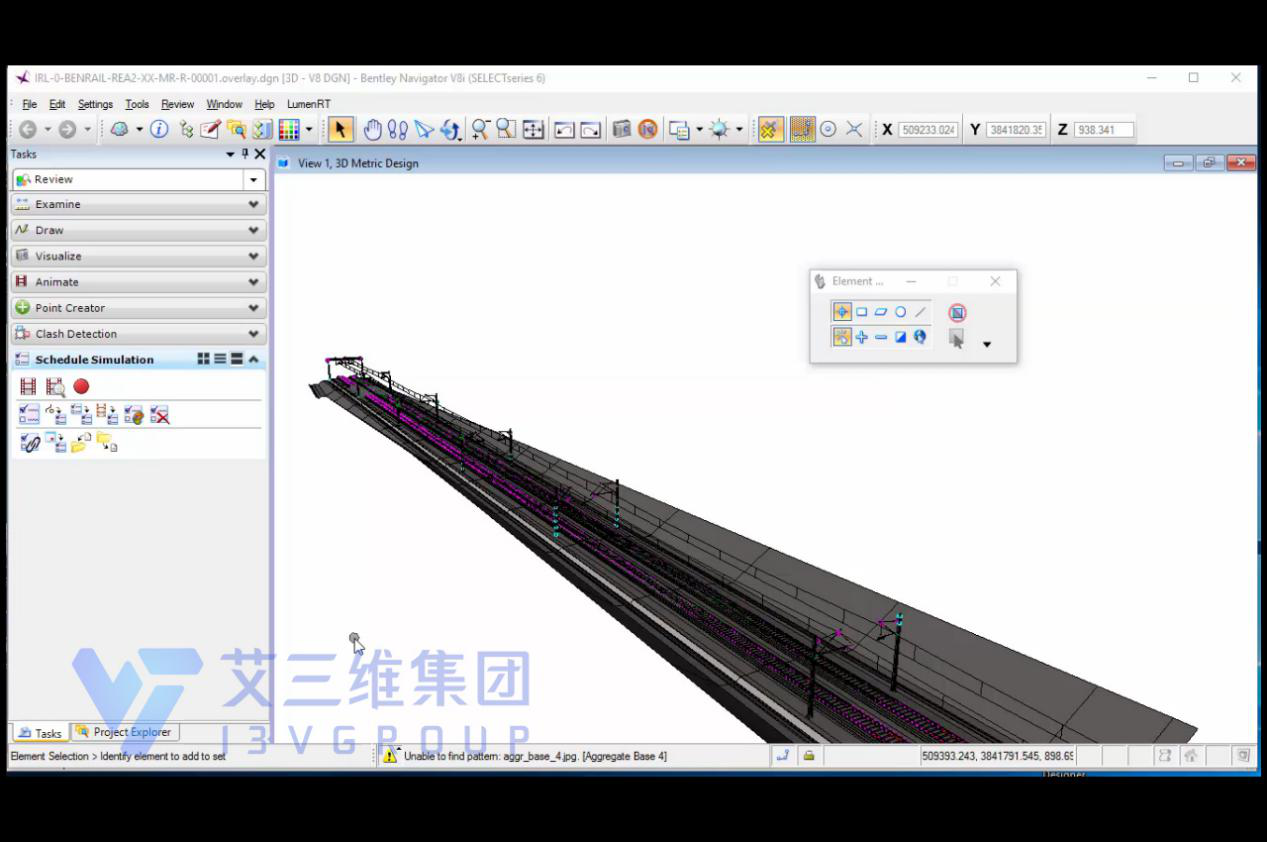
Task: Click the Z coordinate input field
Action: coord(1104,130)
